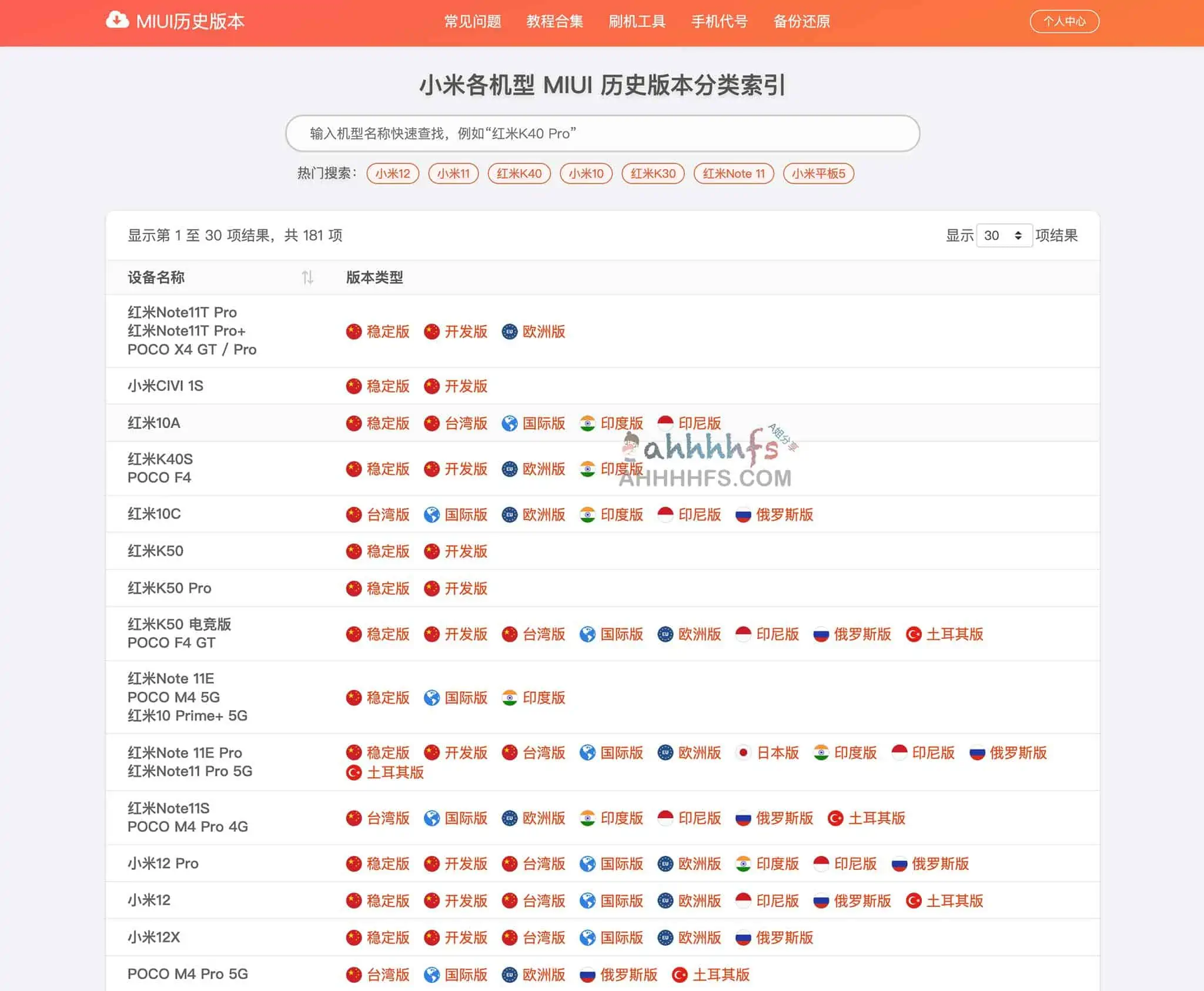Viewport: 1204px width, 991px height.
Task: Click the globe 国际版 icon for 红米Note 11E
Action: [434, 698]
